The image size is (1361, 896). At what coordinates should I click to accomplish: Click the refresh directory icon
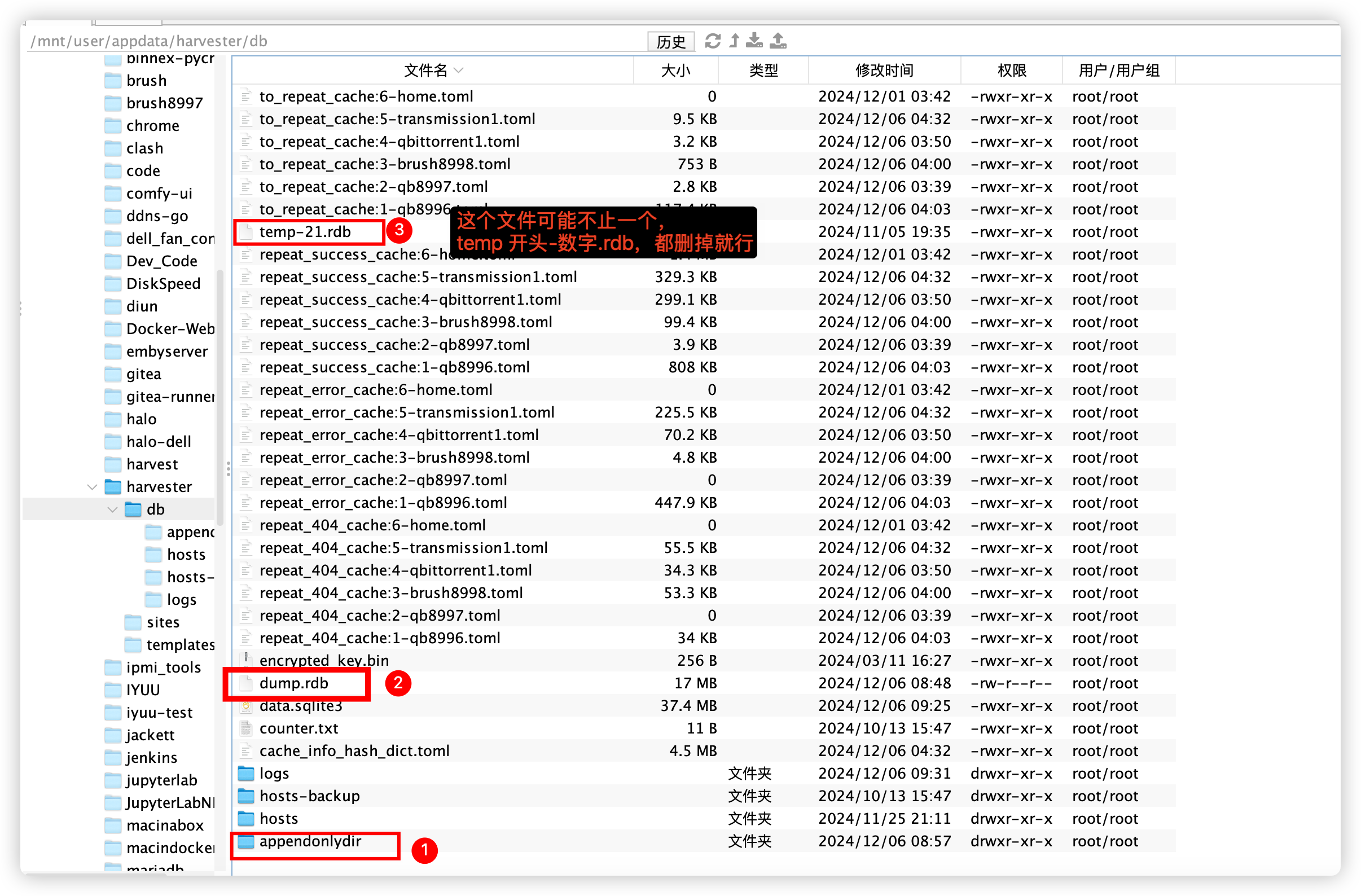[x=713, y=41]
